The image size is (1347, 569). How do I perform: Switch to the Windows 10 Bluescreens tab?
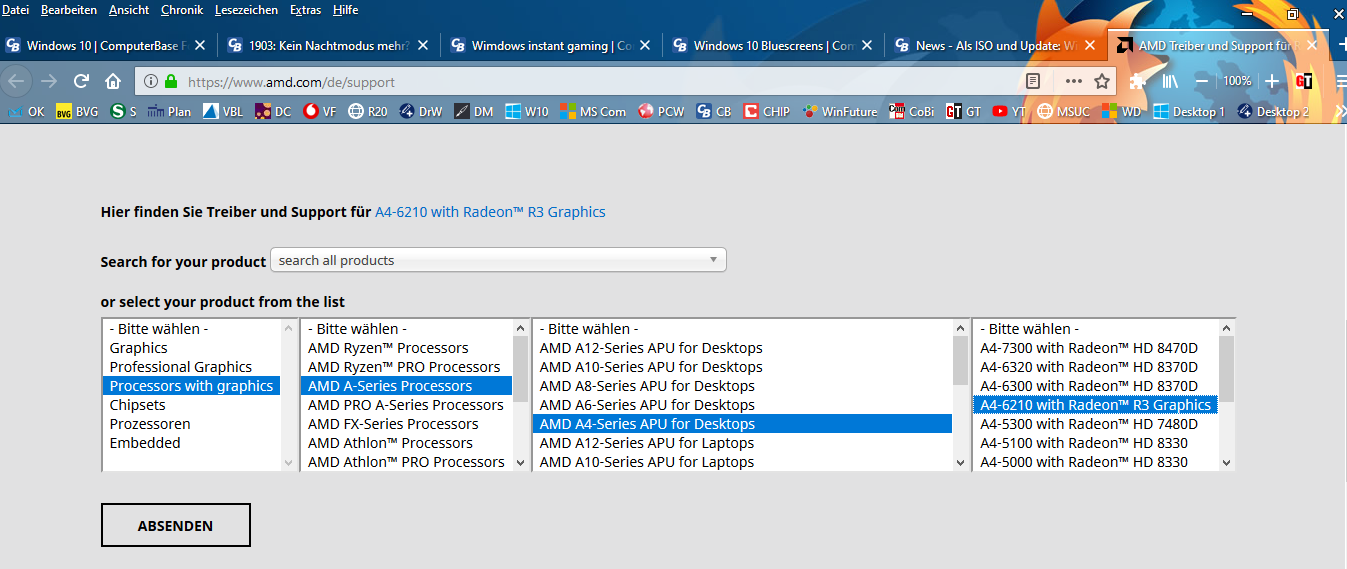tap(772, 45)
